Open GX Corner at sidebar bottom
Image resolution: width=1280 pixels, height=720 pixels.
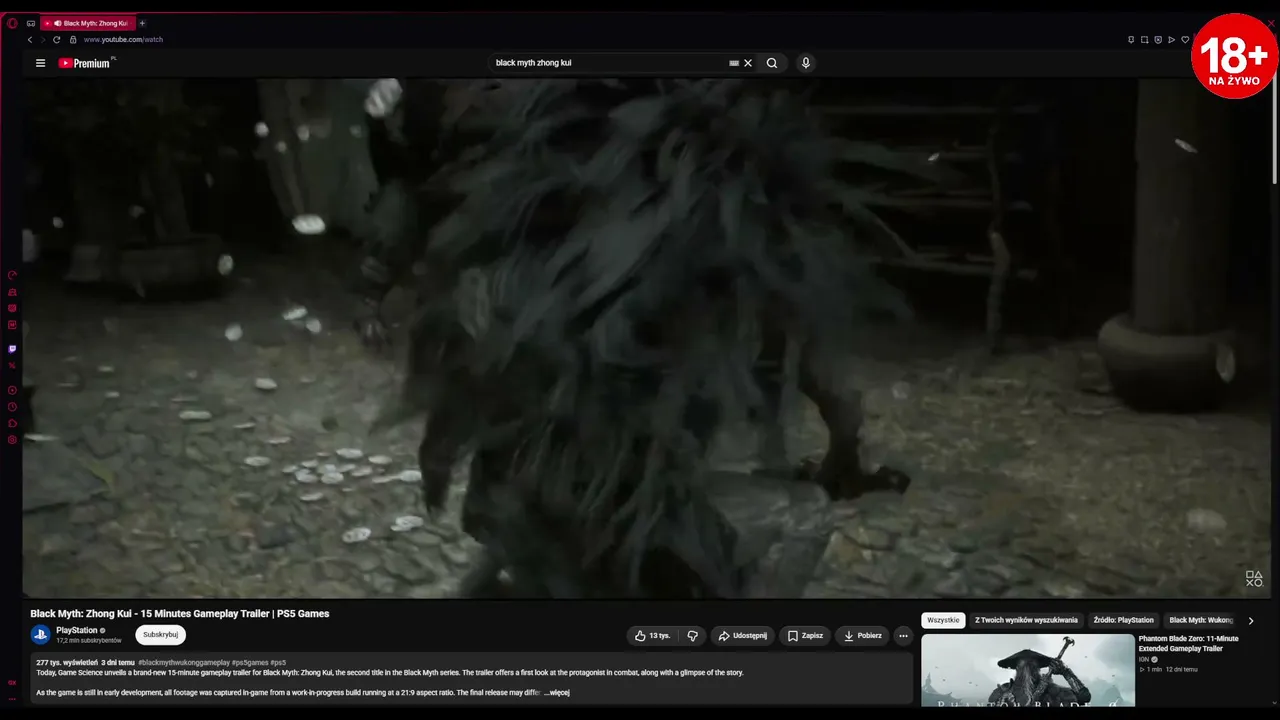tap(12, 683)
